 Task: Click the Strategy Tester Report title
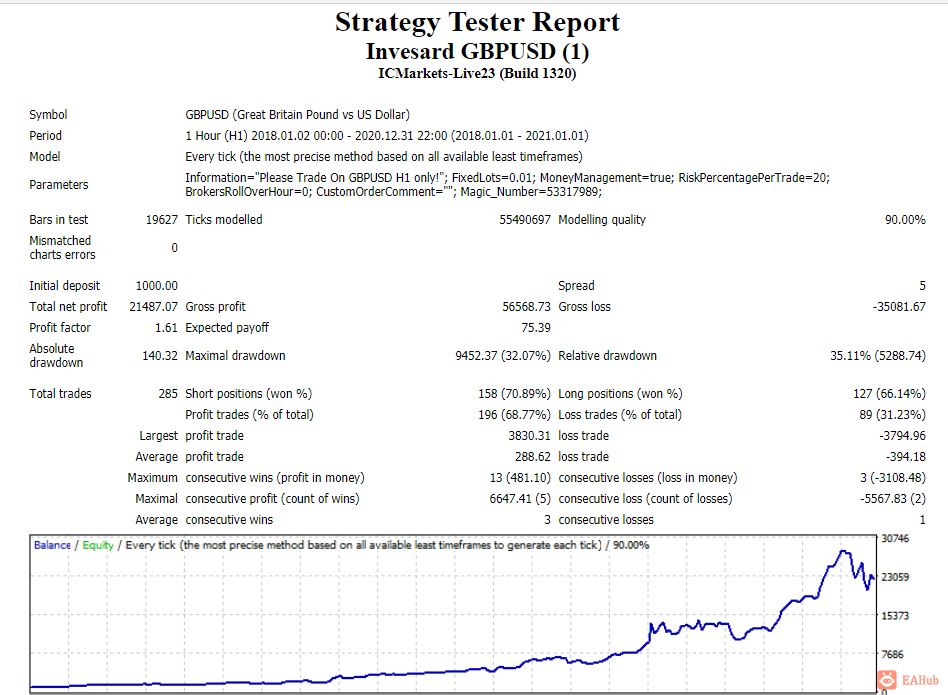[477, 23]
